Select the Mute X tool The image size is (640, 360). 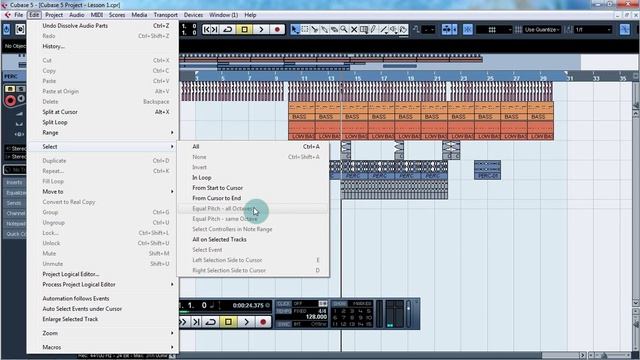click(354, 29)
